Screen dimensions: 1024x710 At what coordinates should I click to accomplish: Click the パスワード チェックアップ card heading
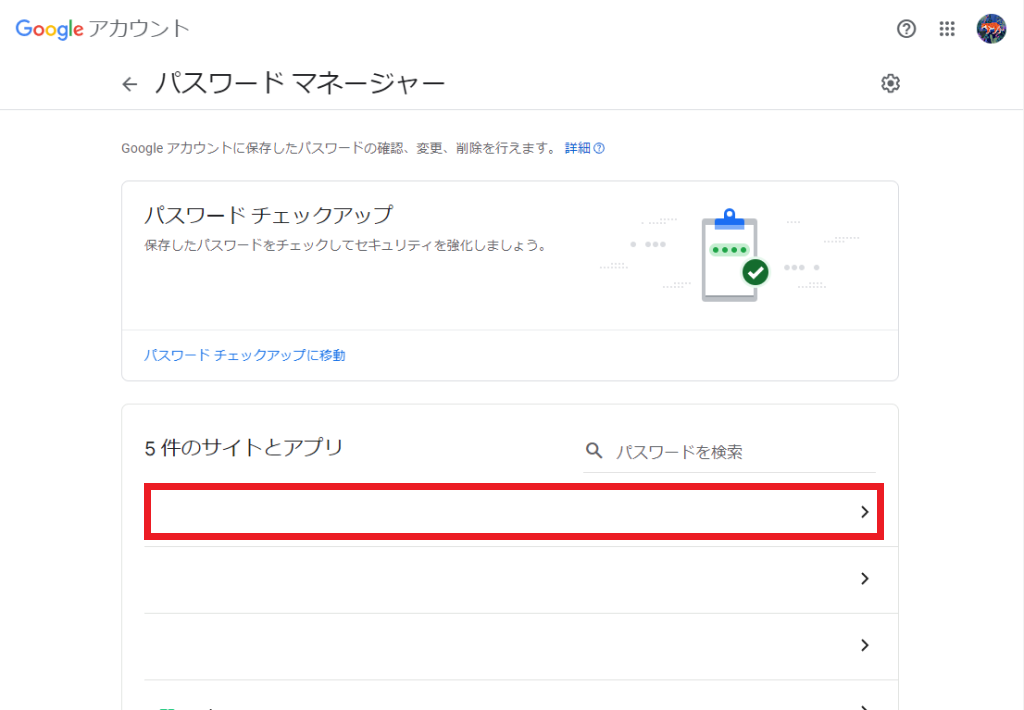point(268,215)
